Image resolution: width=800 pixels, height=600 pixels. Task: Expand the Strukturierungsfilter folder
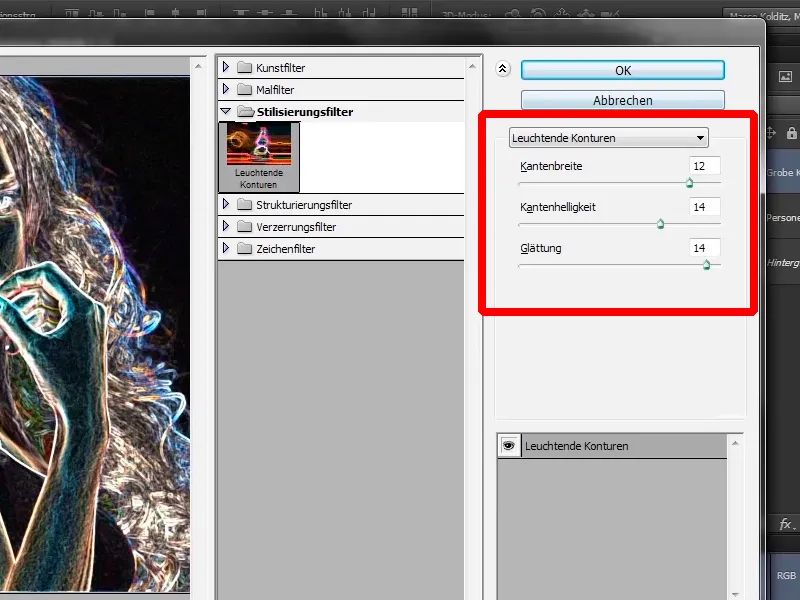226,204
